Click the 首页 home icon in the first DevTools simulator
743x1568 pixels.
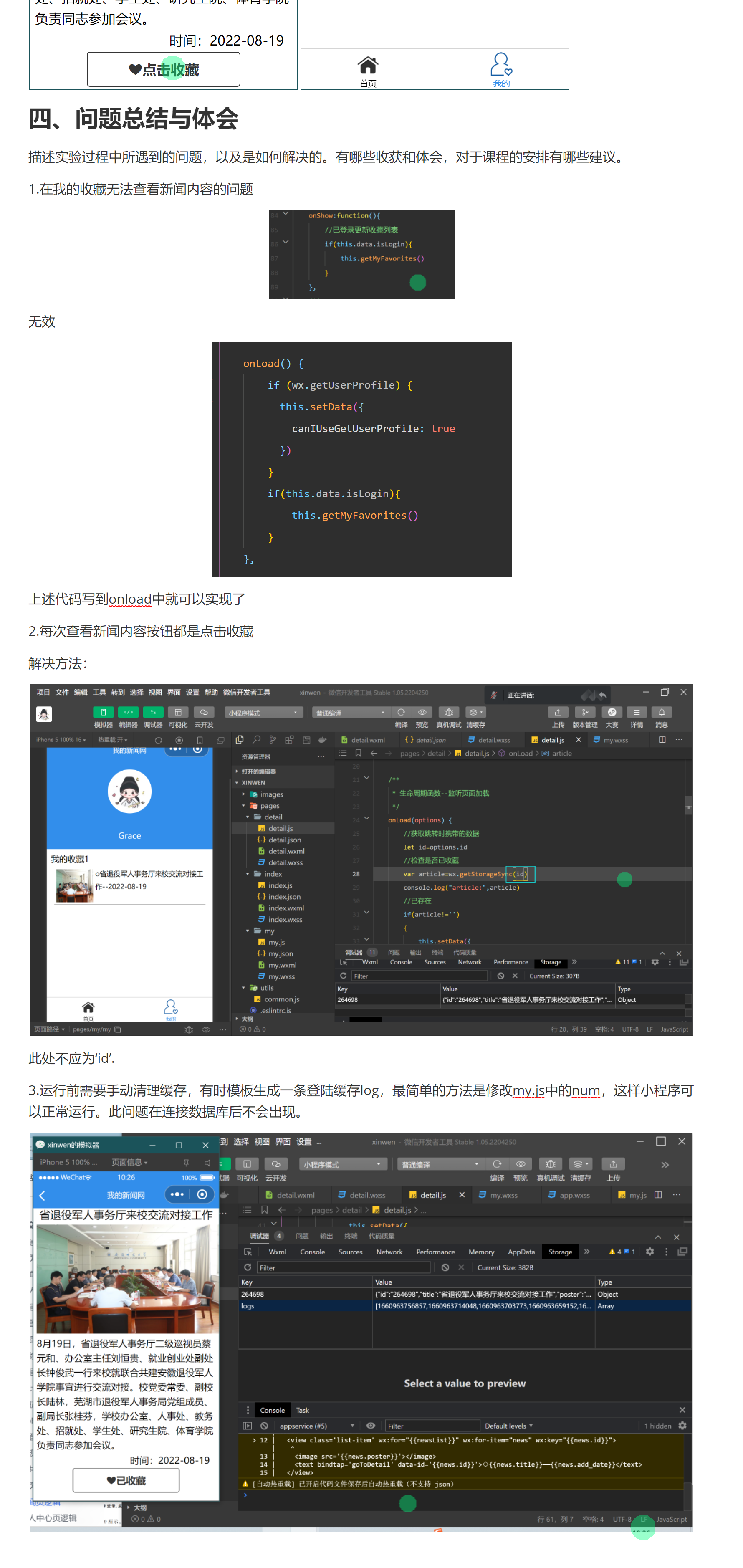88,1007
